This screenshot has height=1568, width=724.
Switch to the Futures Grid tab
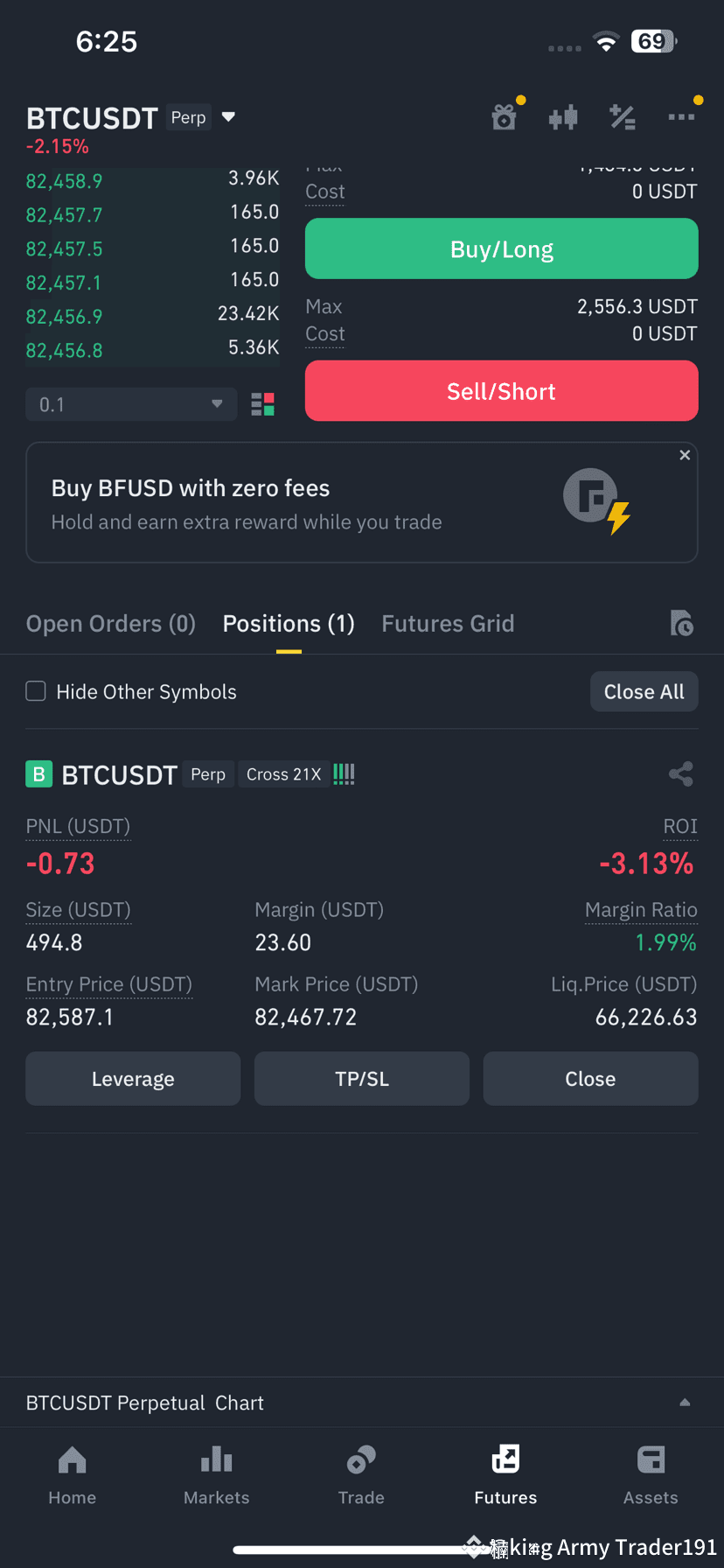point(448,623)
